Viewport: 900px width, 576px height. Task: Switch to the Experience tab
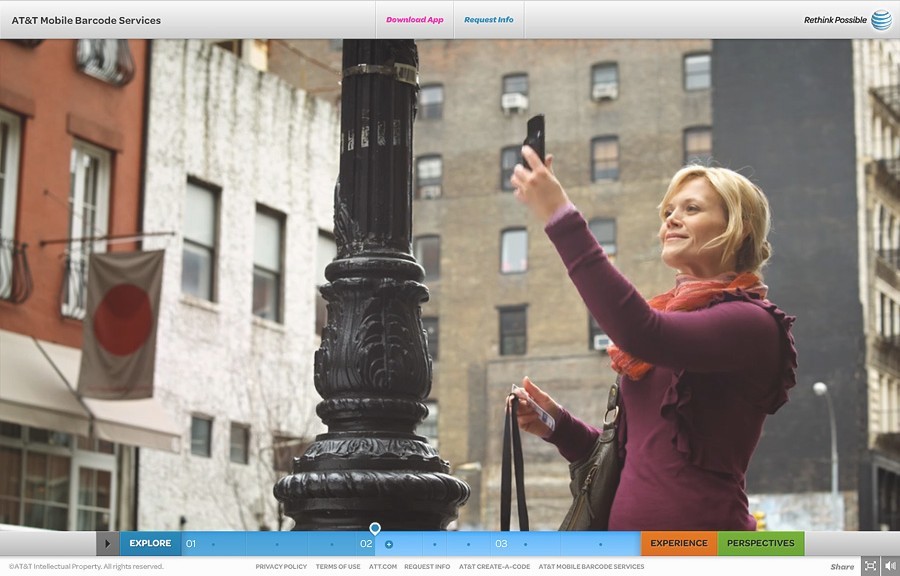pyautogui.click(x=678, y=544)
